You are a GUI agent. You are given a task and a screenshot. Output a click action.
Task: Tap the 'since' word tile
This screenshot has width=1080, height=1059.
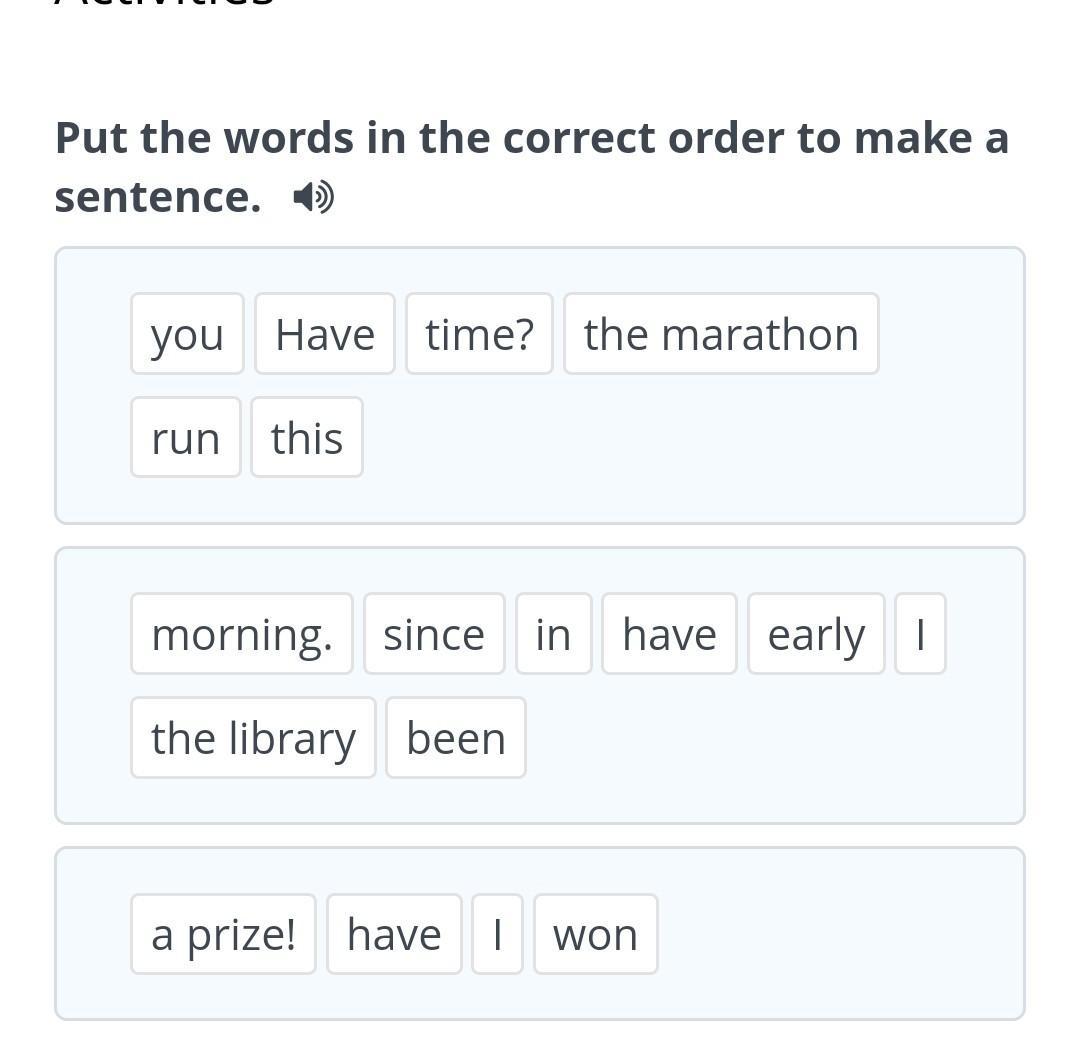pyautogui.click(x=434, y=634)
